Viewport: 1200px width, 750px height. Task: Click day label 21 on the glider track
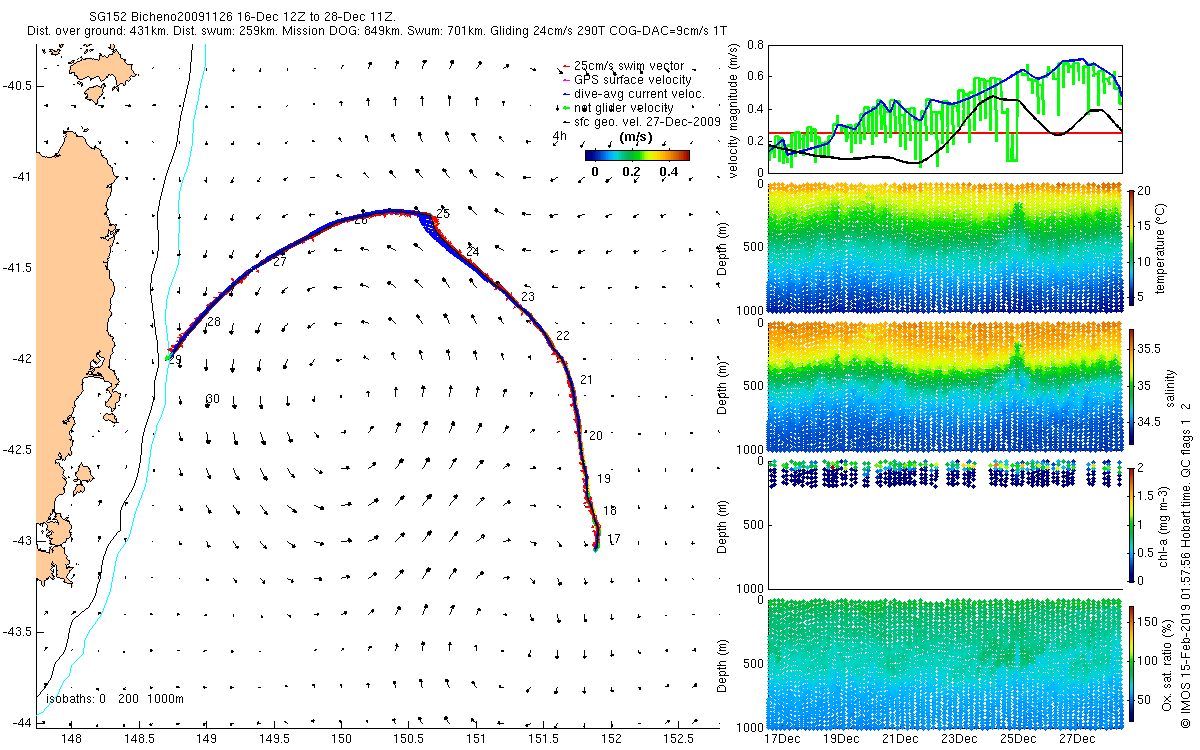coord(586,379)
